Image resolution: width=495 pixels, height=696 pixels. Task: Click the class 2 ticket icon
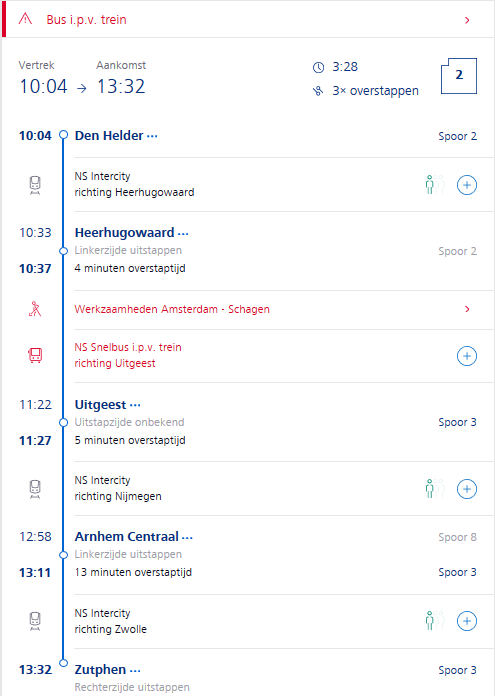459,75
